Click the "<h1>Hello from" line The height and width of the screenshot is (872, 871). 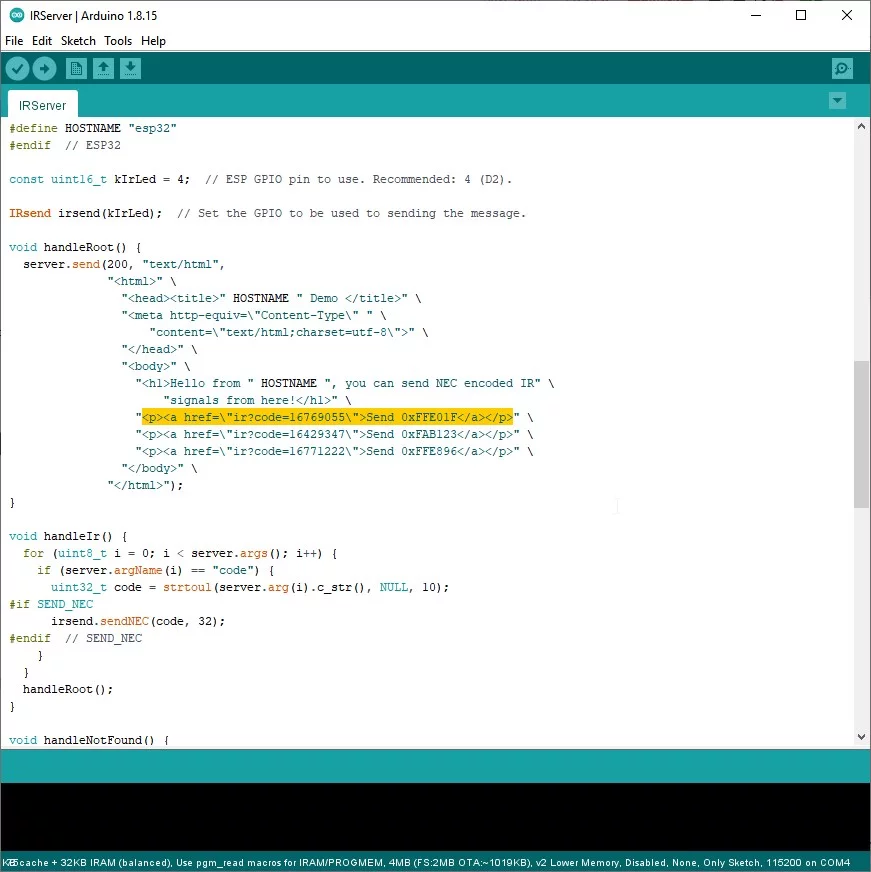click(345, 384)
